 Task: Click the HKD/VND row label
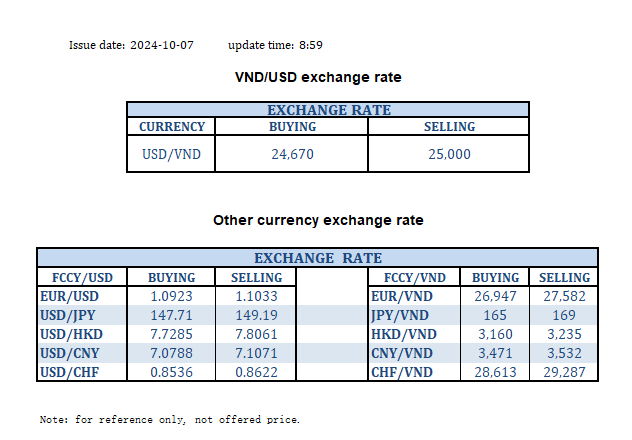click(400, 334)
